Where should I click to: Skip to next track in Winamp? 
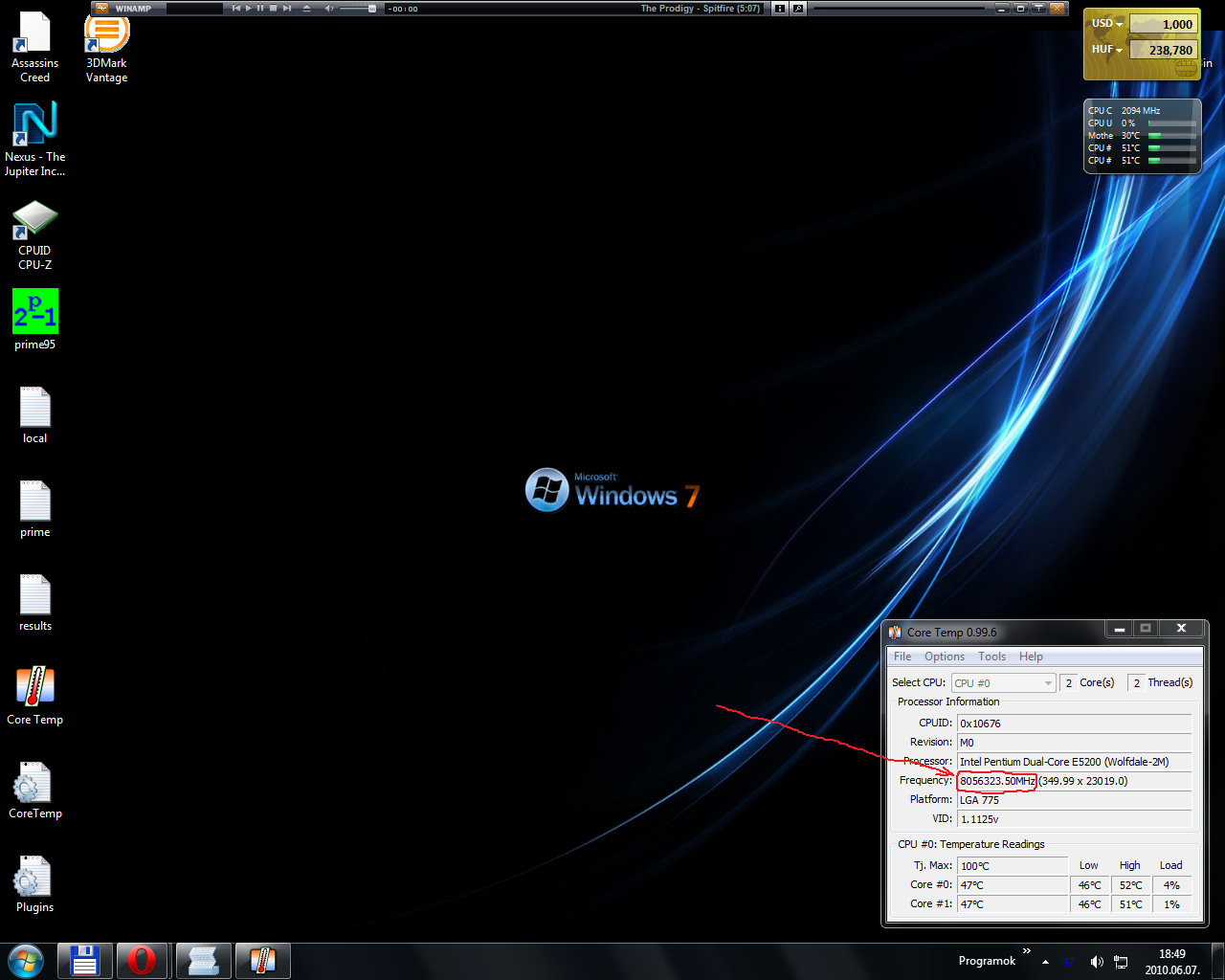[286, 8]
